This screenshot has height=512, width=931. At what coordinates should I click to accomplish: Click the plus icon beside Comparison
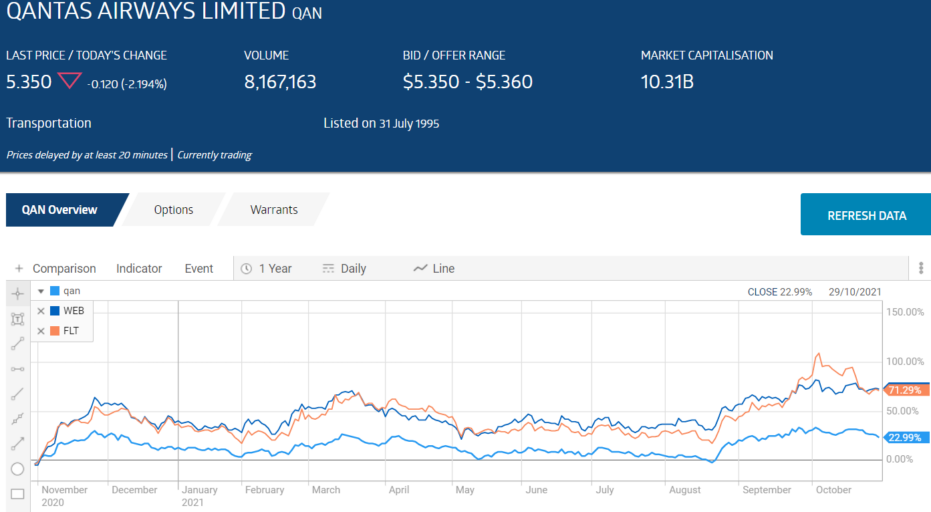coord(19,268)
